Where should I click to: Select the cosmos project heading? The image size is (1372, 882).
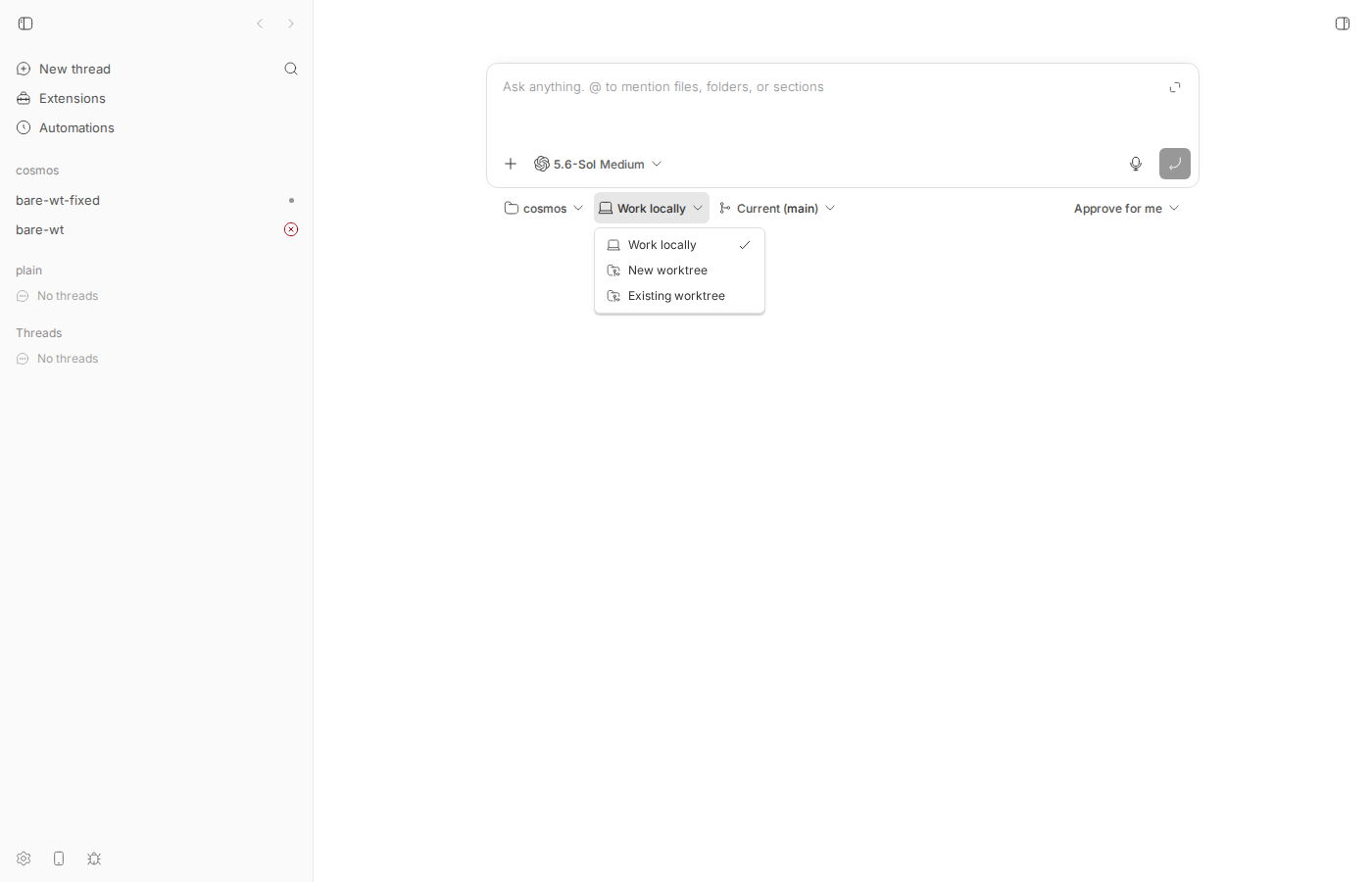pos(37,171)
